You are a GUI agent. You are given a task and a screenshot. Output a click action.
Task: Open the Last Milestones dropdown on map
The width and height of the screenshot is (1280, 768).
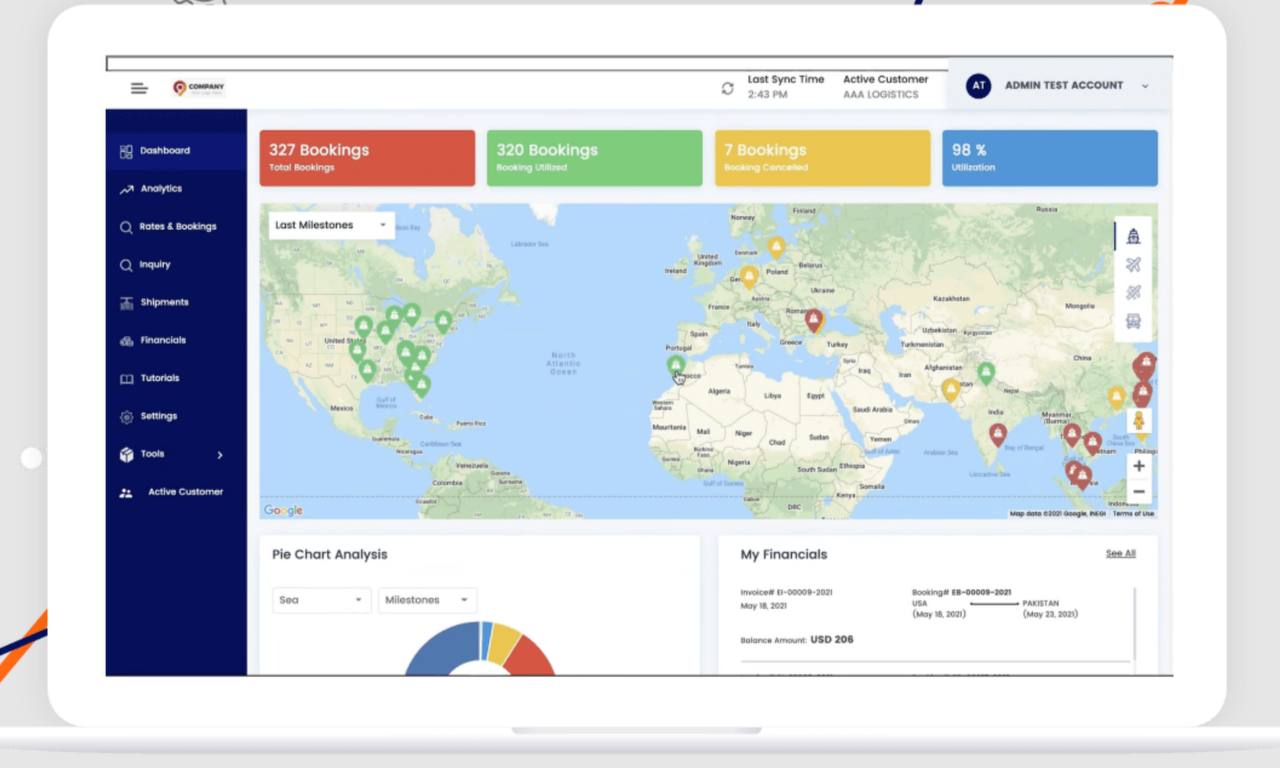click(331, 225)
